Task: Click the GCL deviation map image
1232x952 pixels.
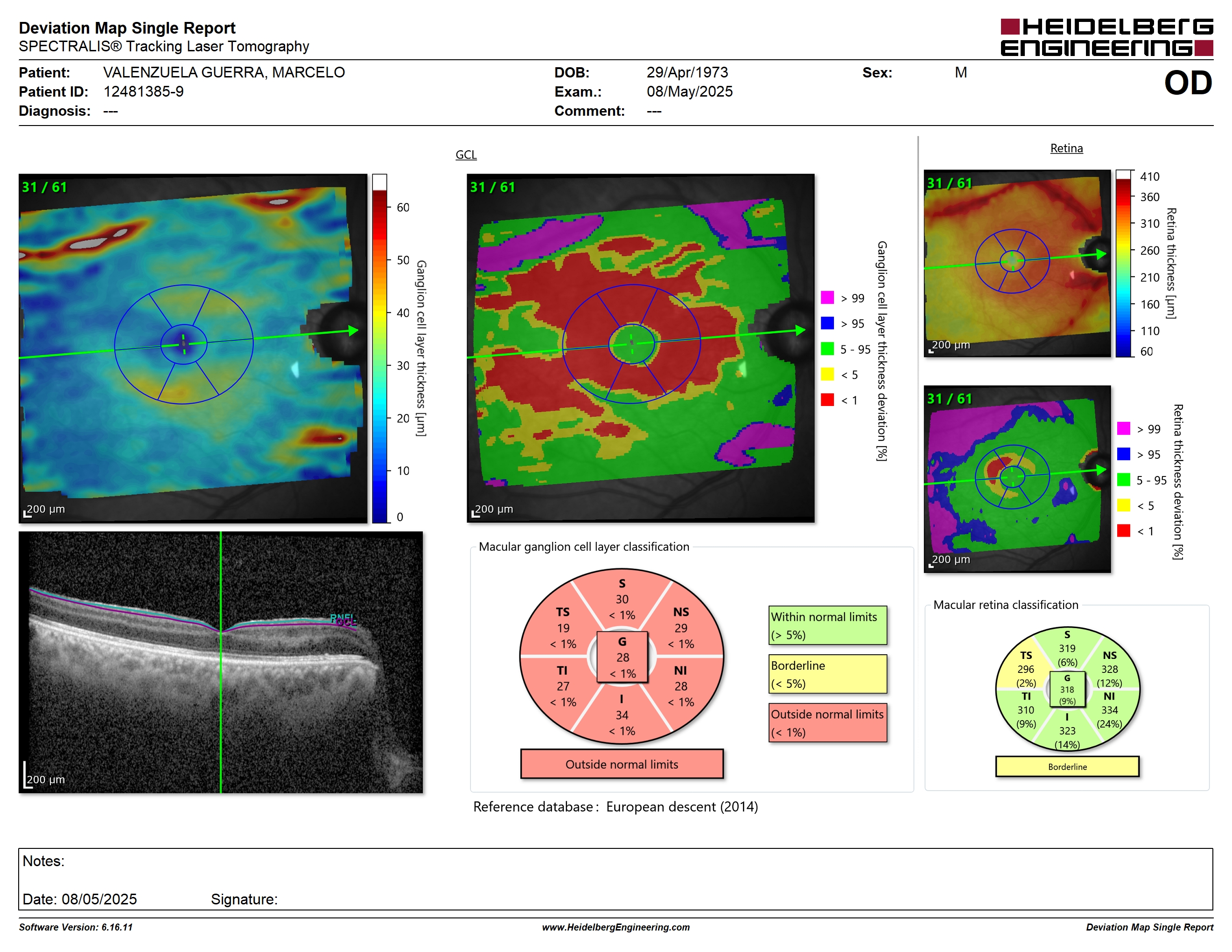Action: [640, 349]
